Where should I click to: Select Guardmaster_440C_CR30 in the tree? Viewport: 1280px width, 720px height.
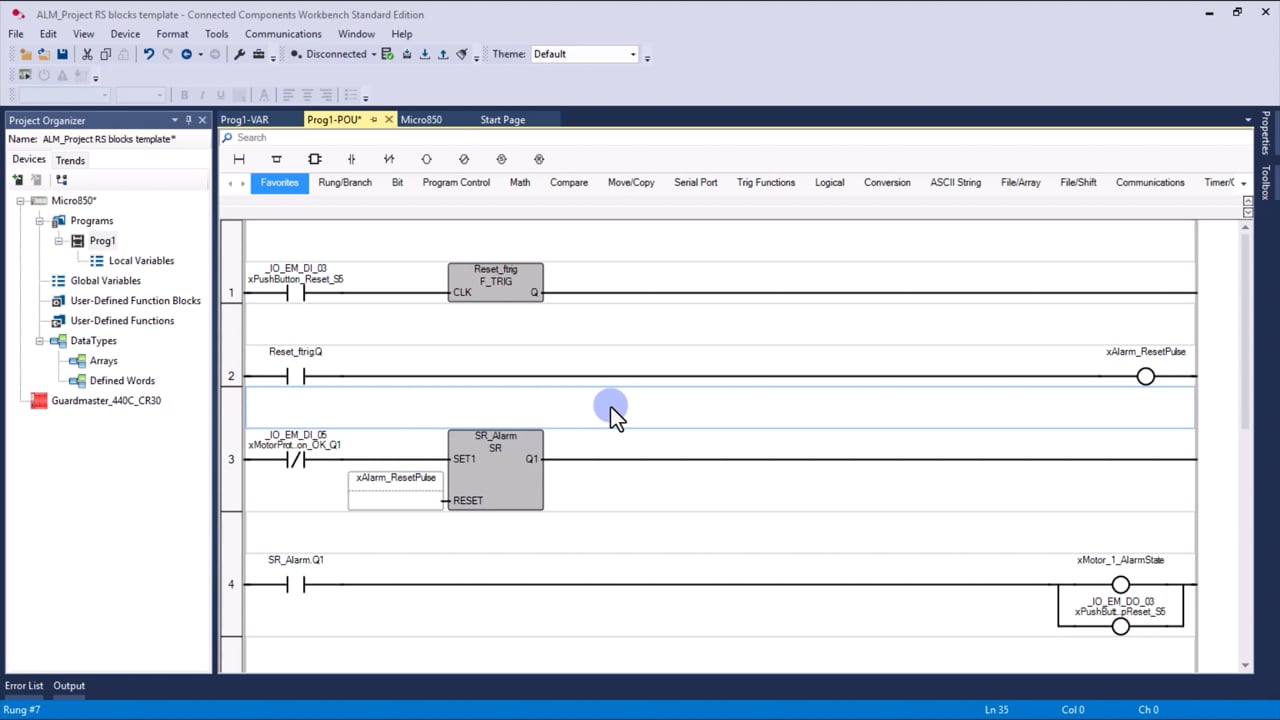pos(106,401)
